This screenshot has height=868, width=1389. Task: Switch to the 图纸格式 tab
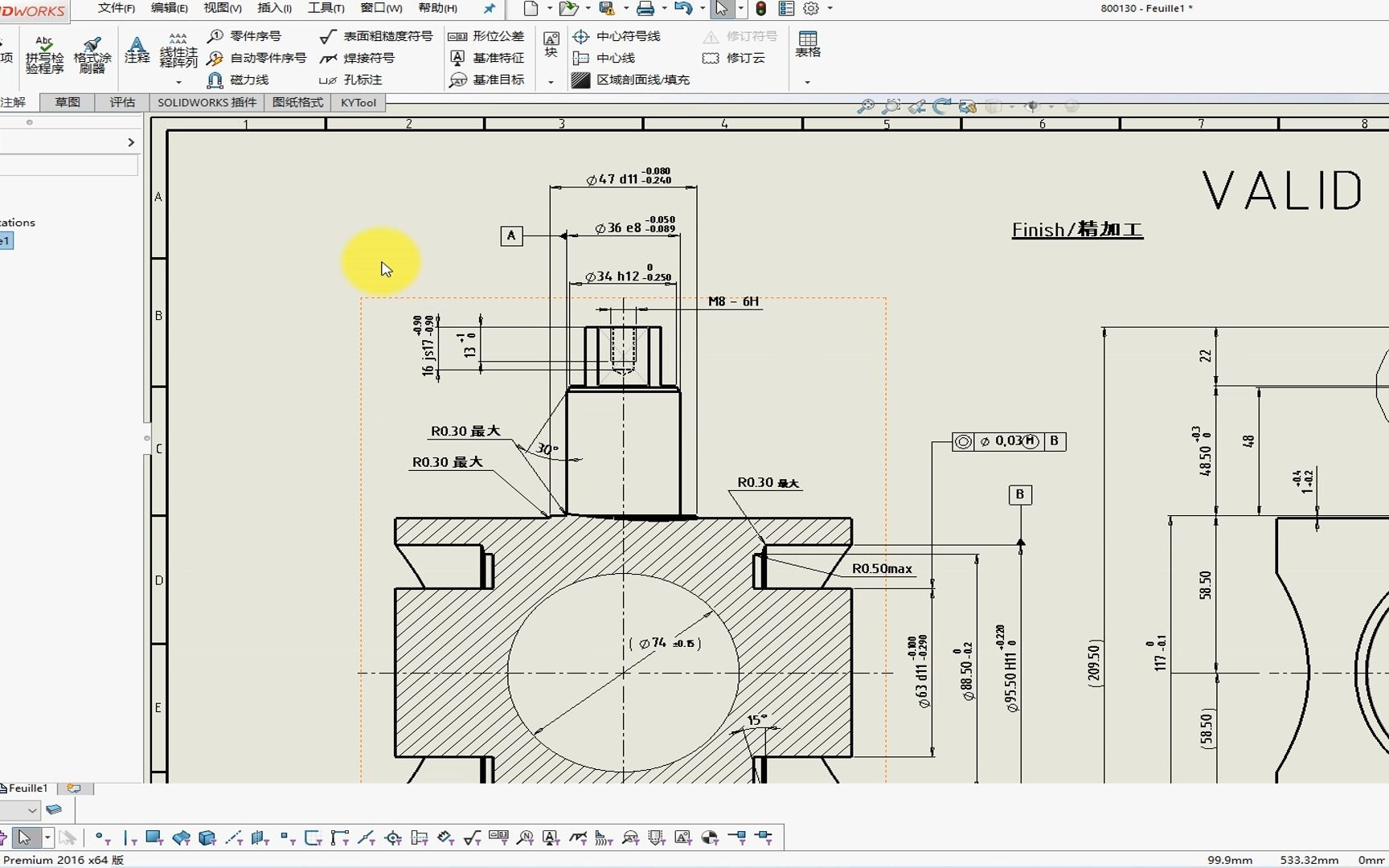[297, 102]
